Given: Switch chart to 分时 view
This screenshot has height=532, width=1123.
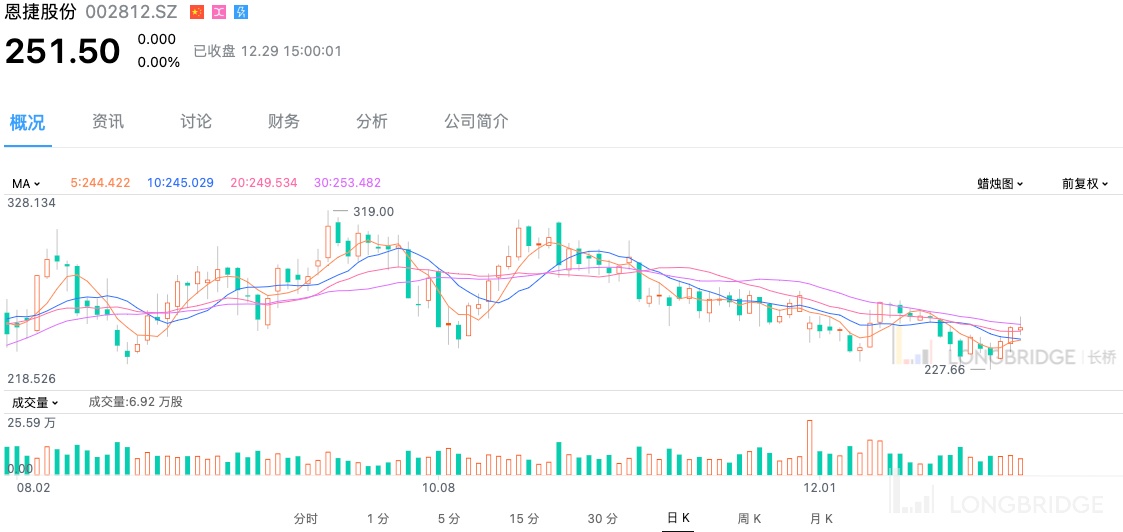Looking at the screenshot, I should point(306,518).
